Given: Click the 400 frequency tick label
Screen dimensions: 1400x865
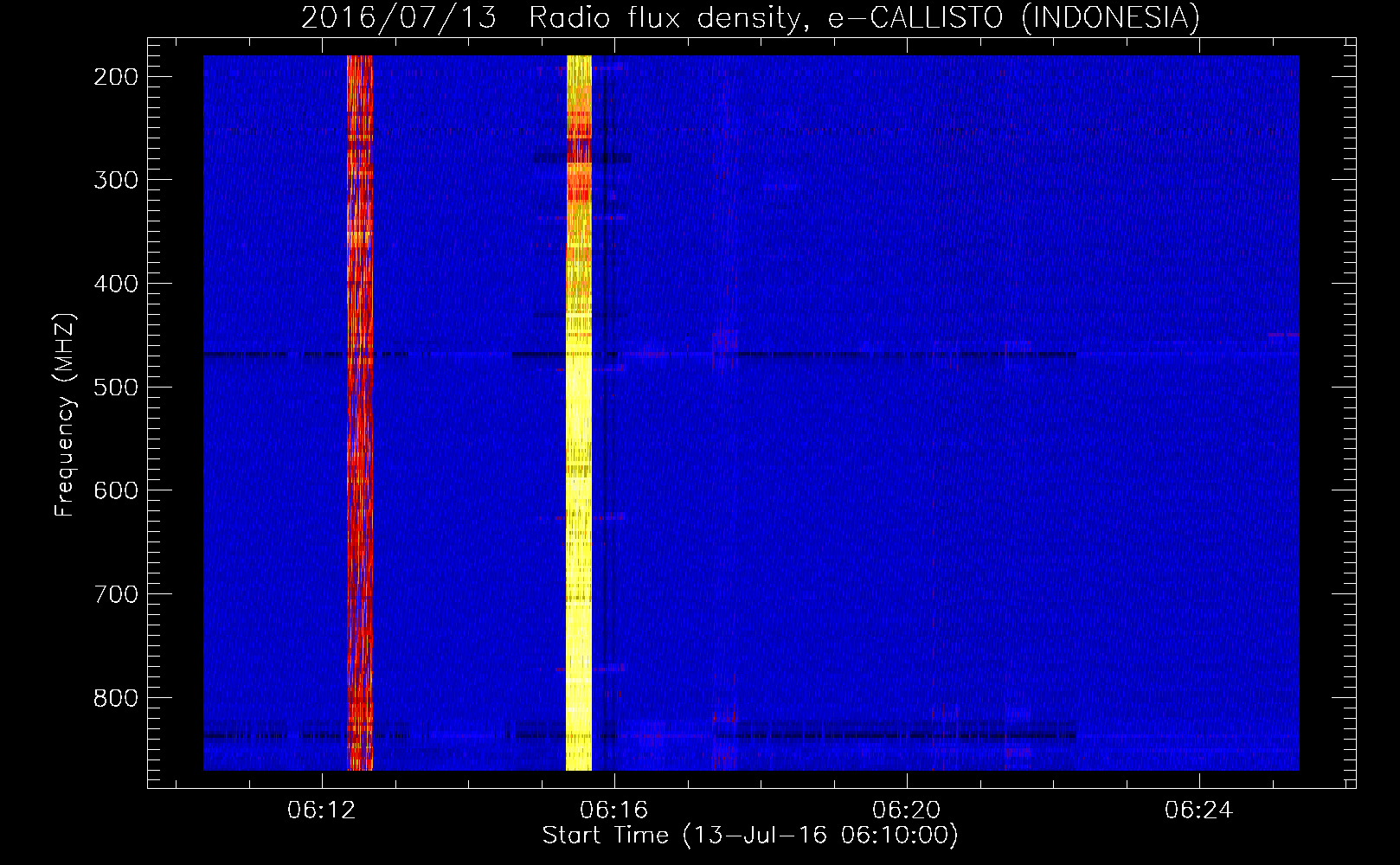Looking at the screenshot, I should pos(116,284).
